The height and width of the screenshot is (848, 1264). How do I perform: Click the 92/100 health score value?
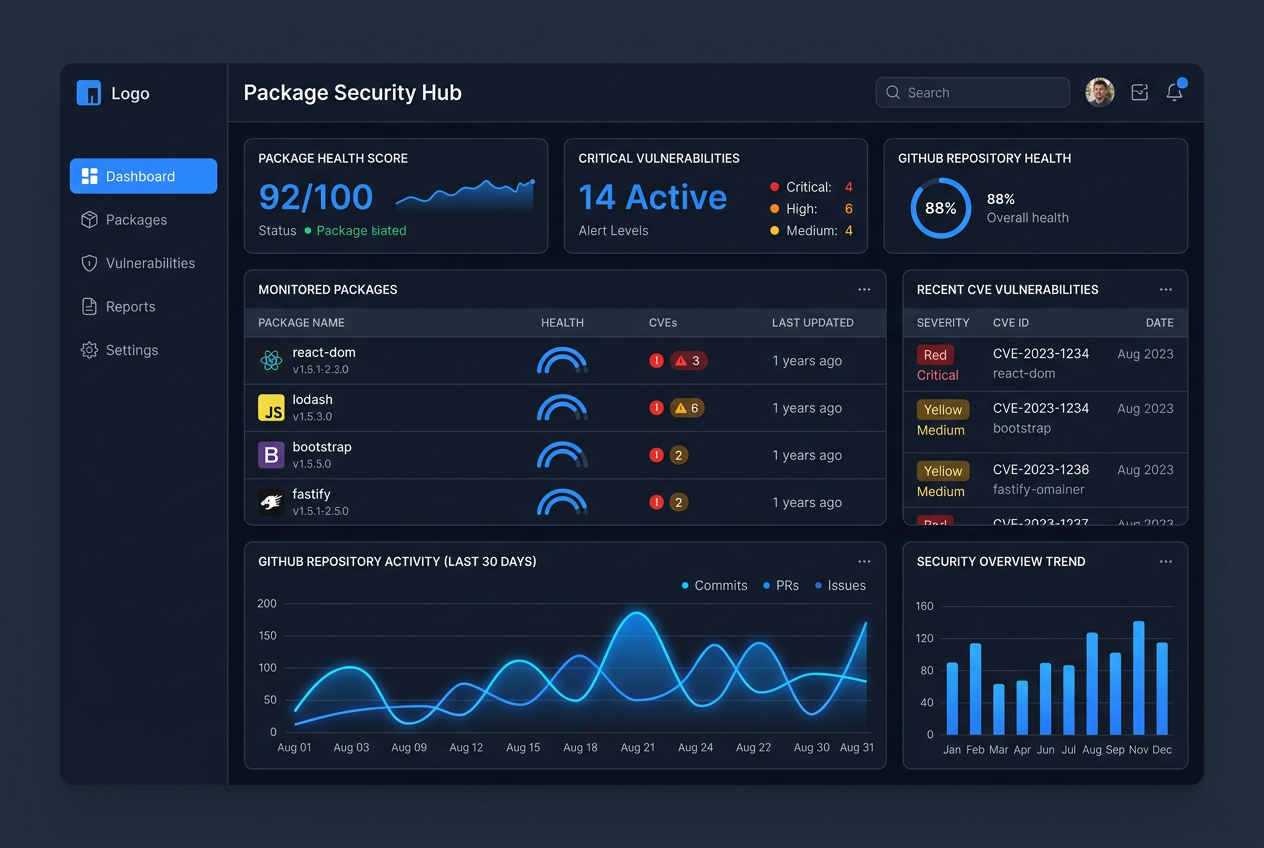pos(316,197)
